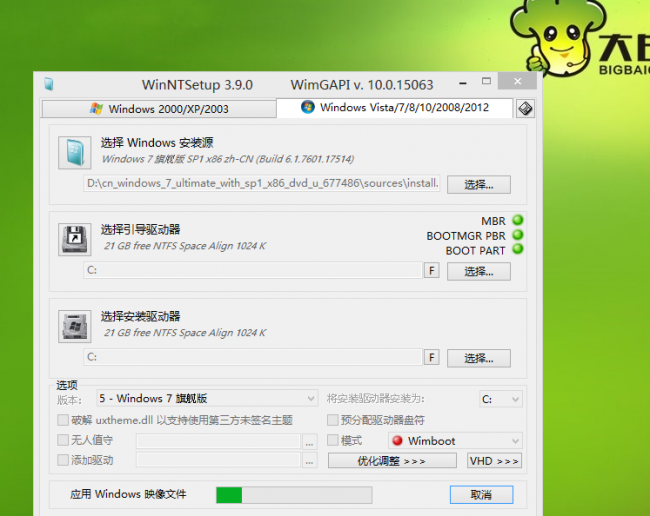Screen dimensions: 650x516
Task: Click the red Wimboot mode indicator
Action: click(397, 441)
